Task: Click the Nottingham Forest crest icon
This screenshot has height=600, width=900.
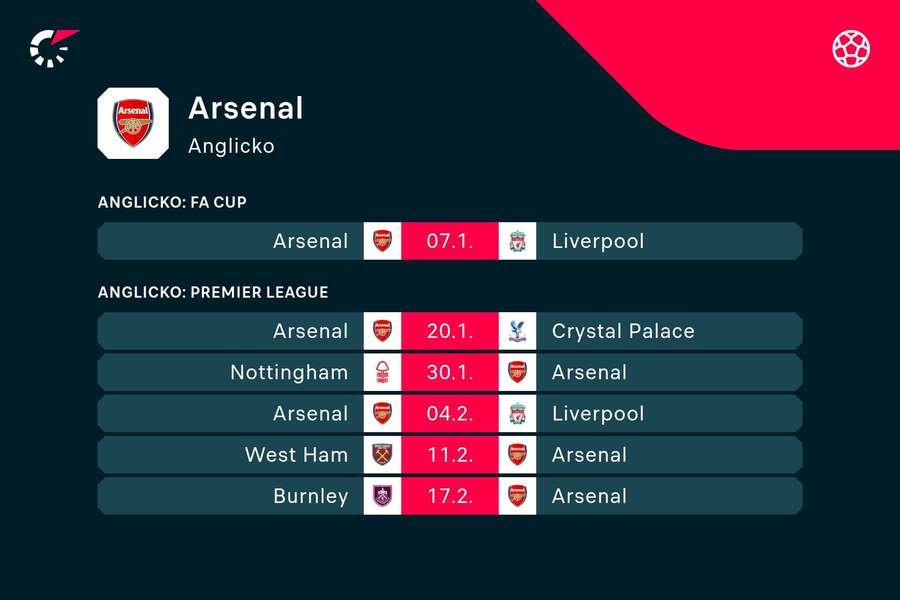Action: (x=382, y=373)
